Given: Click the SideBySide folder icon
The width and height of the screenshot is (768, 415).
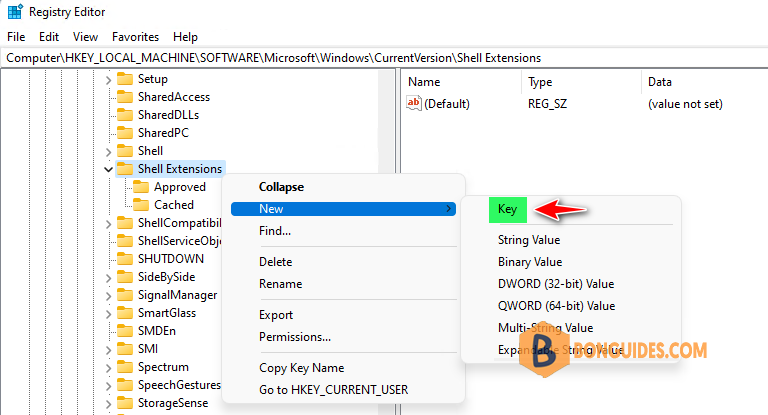Looking at the screenshot, I should click(x=125, y=277).
